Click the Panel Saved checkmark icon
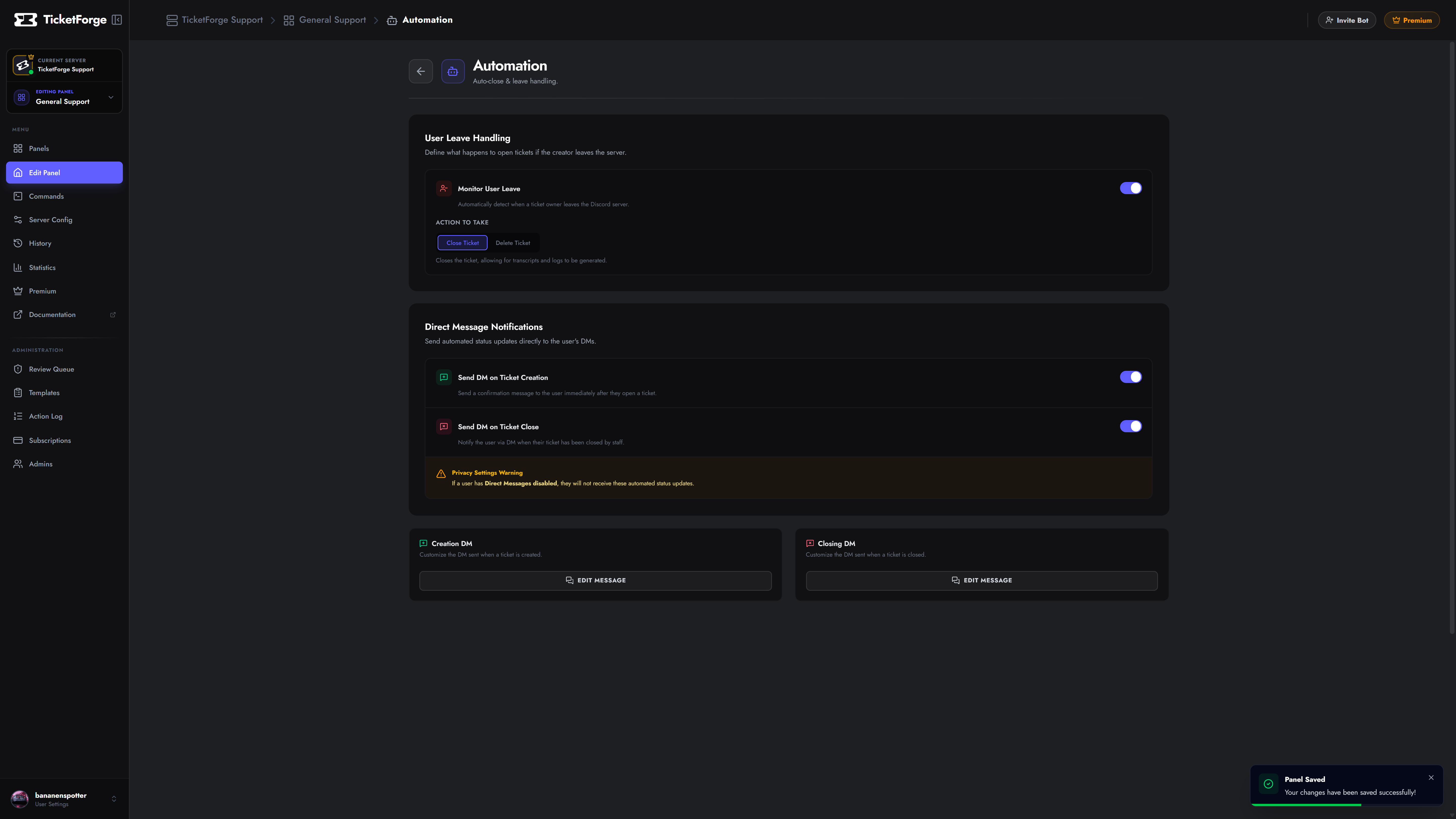The height and width of the screenshot is (819, 1456). (x=1268, y=784)
